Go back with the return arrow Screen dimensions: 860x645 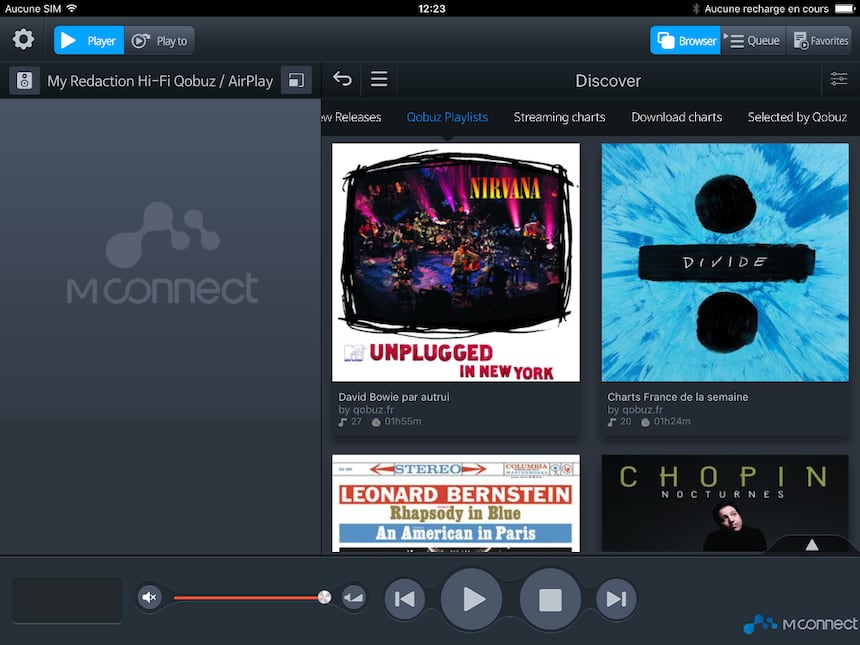pyautogui.click(x=342, y=79)
